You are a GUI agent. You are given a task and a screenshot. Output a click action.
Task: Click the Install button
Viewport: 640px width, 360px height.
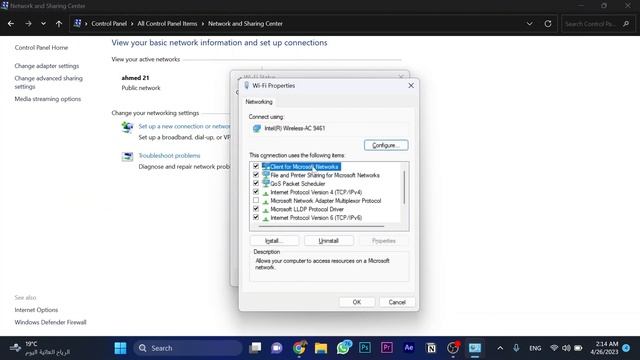click(274, 241)
